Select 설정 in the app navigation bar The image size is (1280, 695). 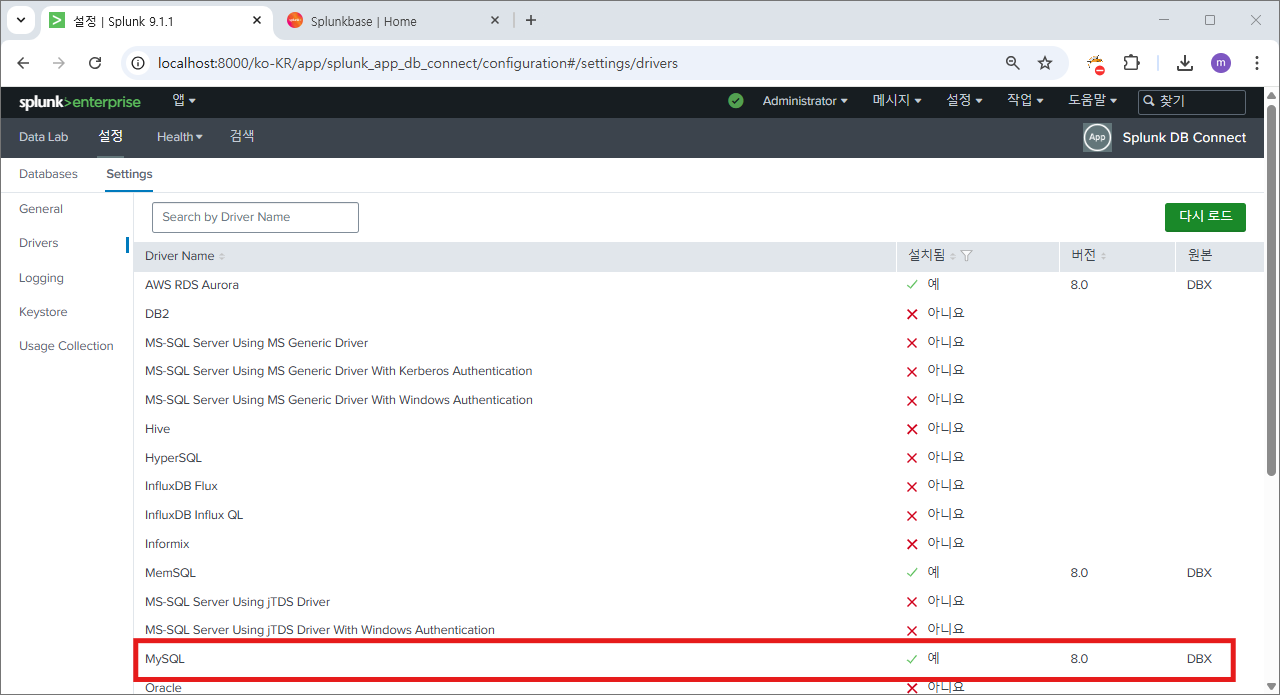coord(111,136)
